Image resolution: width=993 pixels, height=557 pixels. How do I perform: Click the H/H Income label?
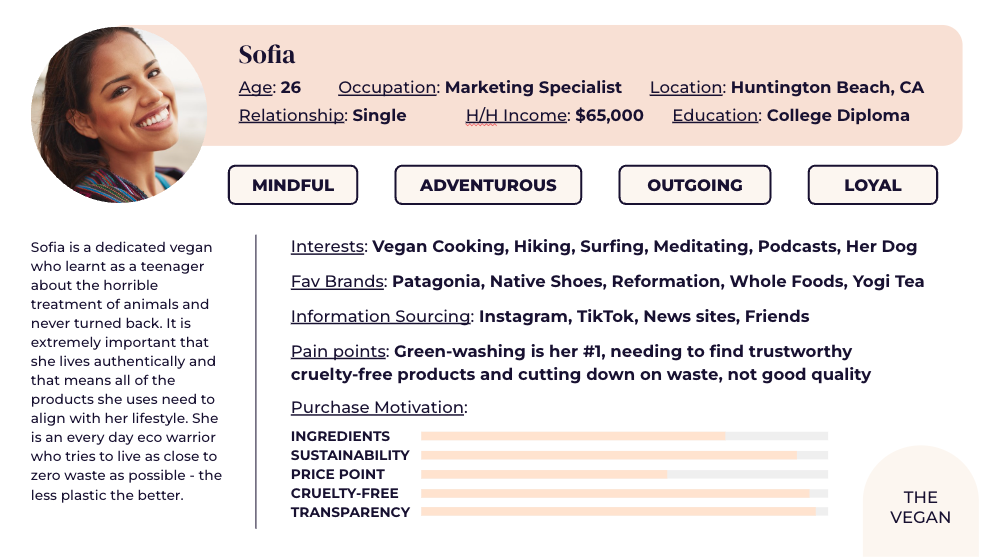[516, 116]
